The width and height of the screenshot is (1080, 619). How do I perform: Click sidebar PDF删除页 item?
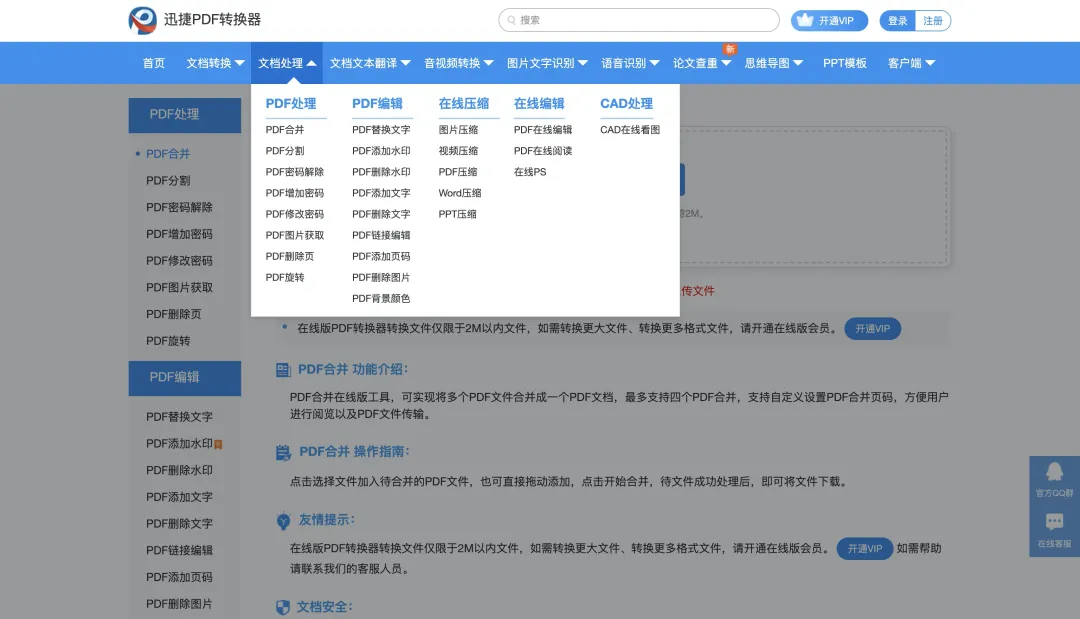click(174, 314)
